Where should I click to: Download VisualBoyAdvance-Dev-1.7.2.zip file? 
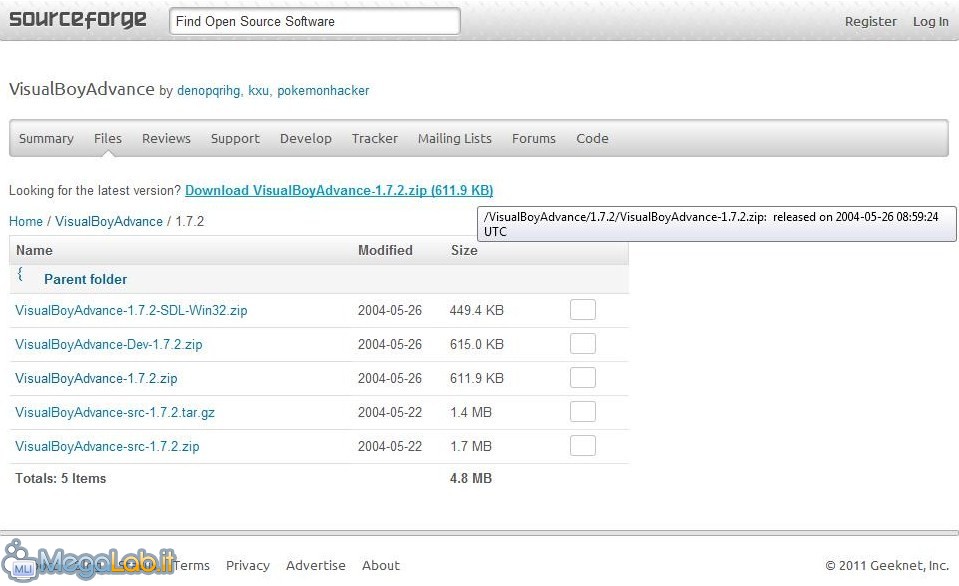pos(108,344)
